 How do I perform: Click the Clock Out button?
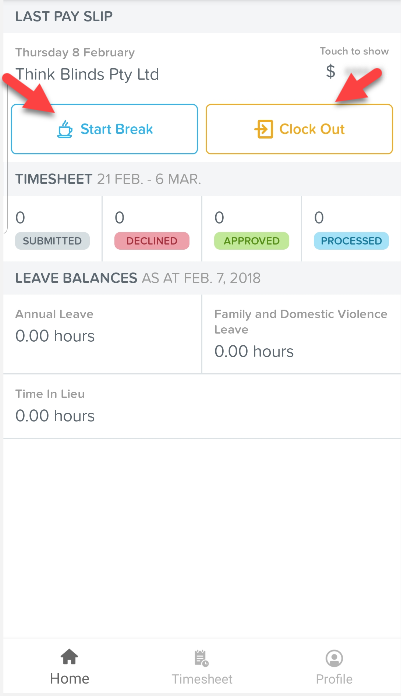click(299, 129)
